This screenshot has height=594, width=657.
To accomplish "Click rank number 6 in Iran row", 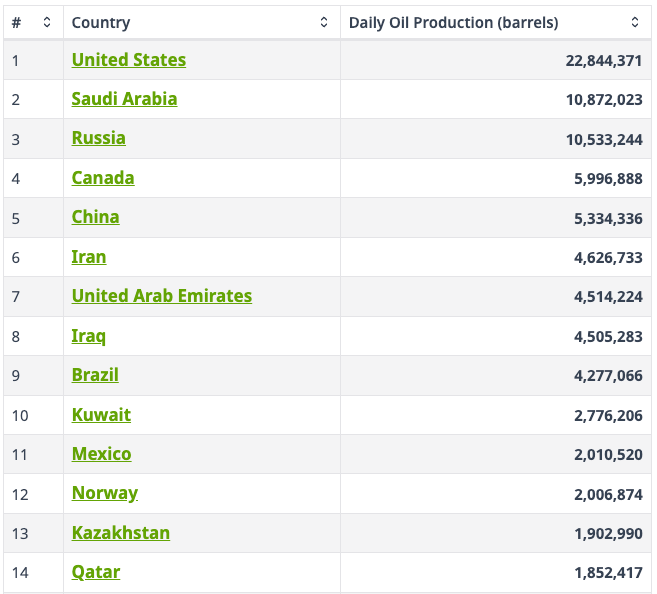I will coord(16,258).
